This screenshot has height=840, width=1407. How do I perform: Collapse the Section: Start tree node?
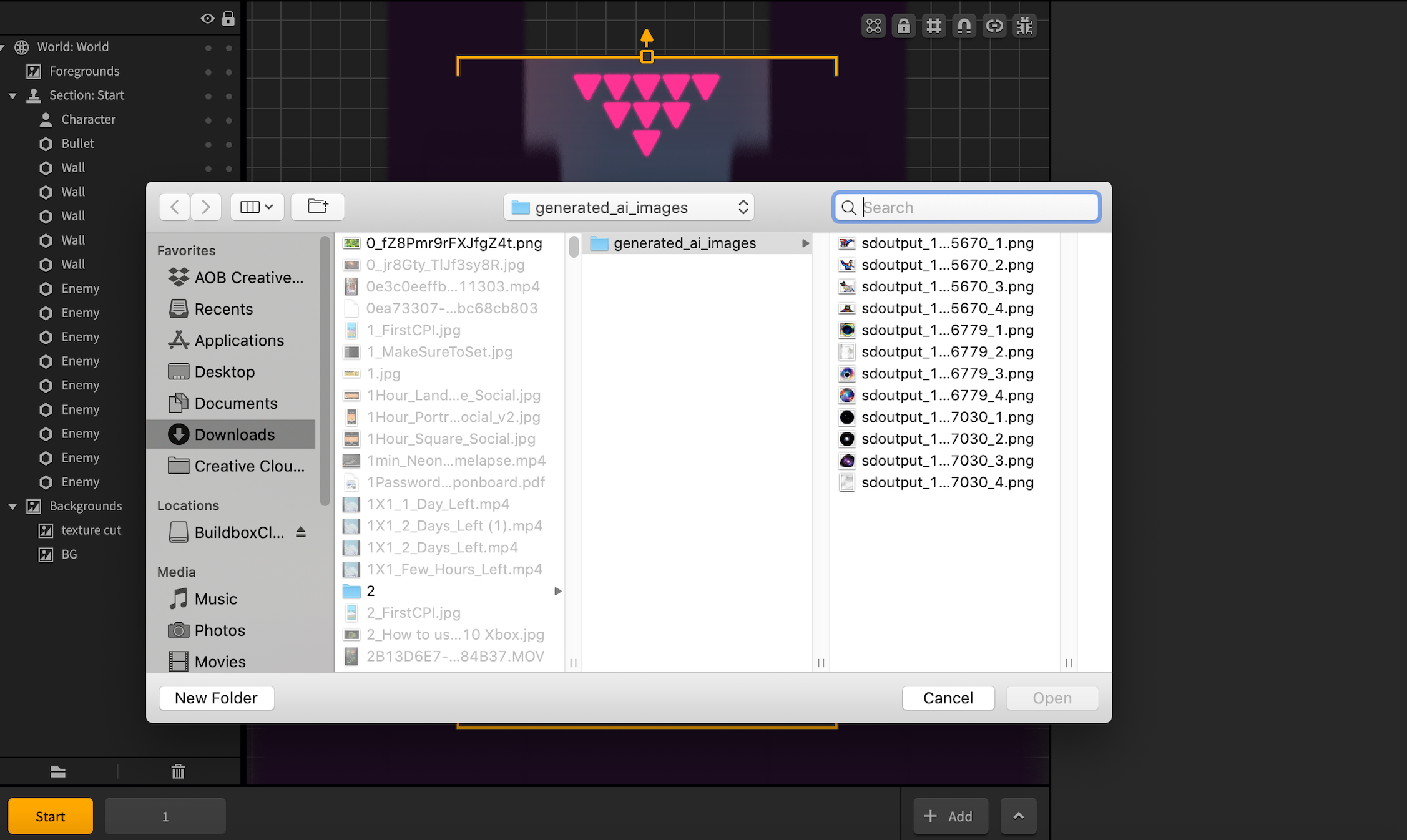pyautogui.click(x=12, y=95)
